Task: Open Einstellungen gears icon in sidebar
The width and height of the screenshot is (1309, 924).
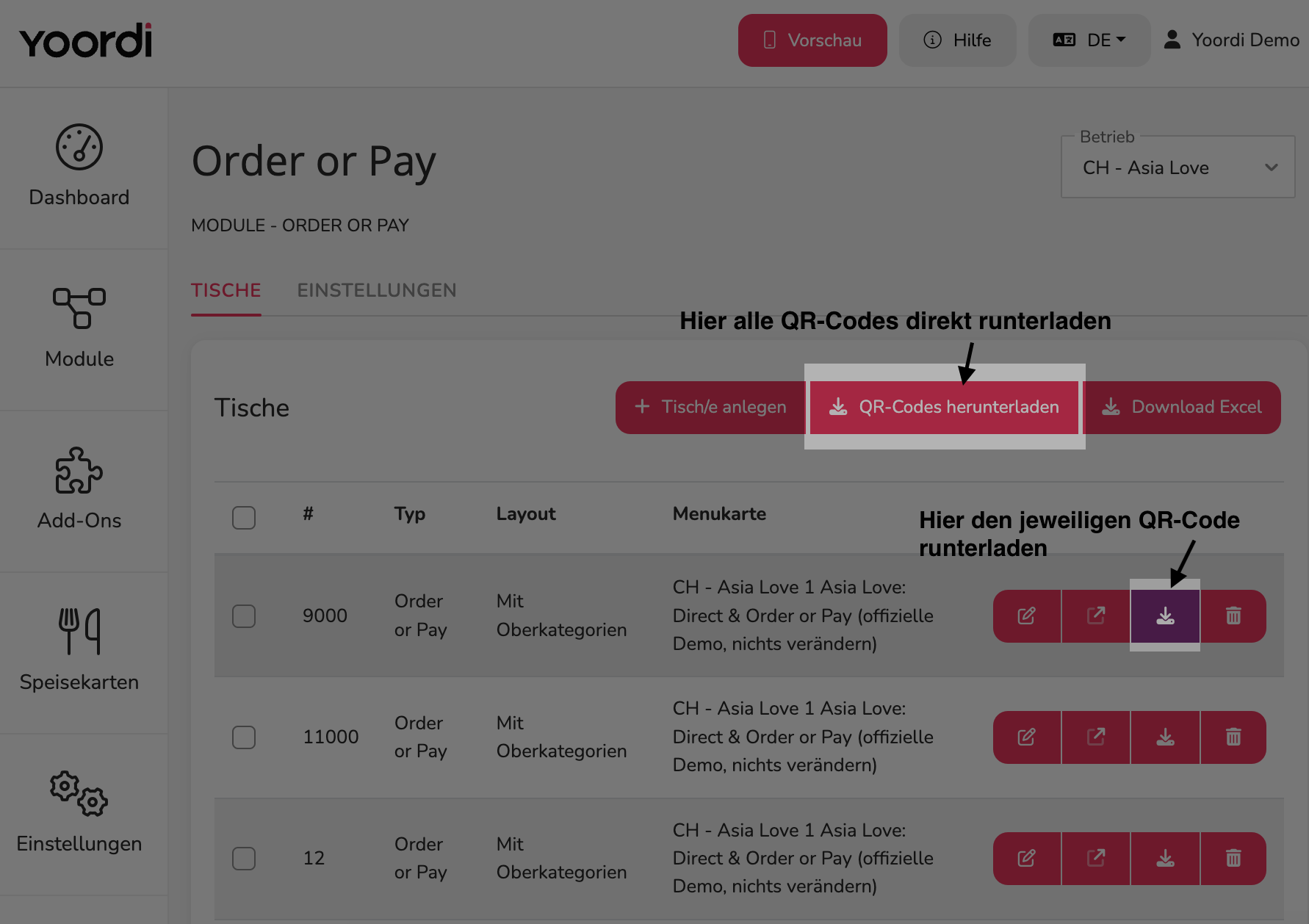Action: (79, 793)
